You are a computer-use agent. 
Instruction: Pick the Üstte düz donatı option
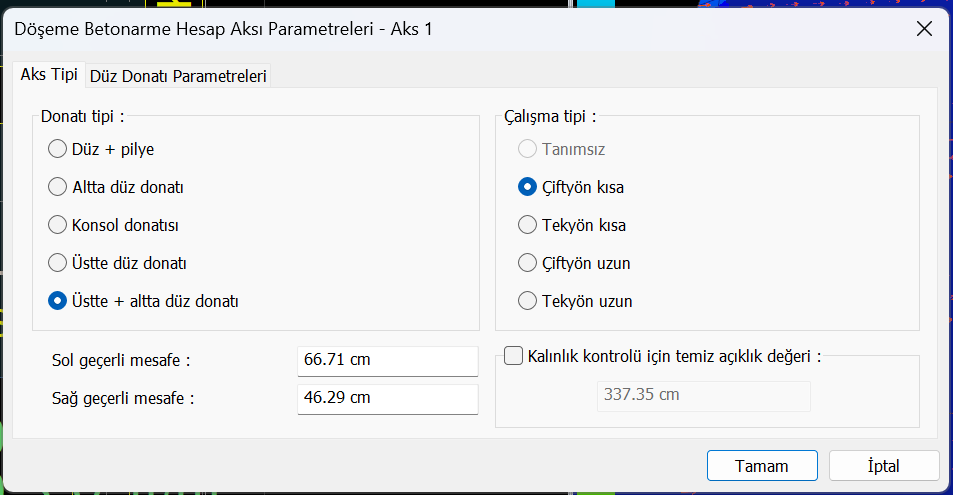(x=58, y=263)
